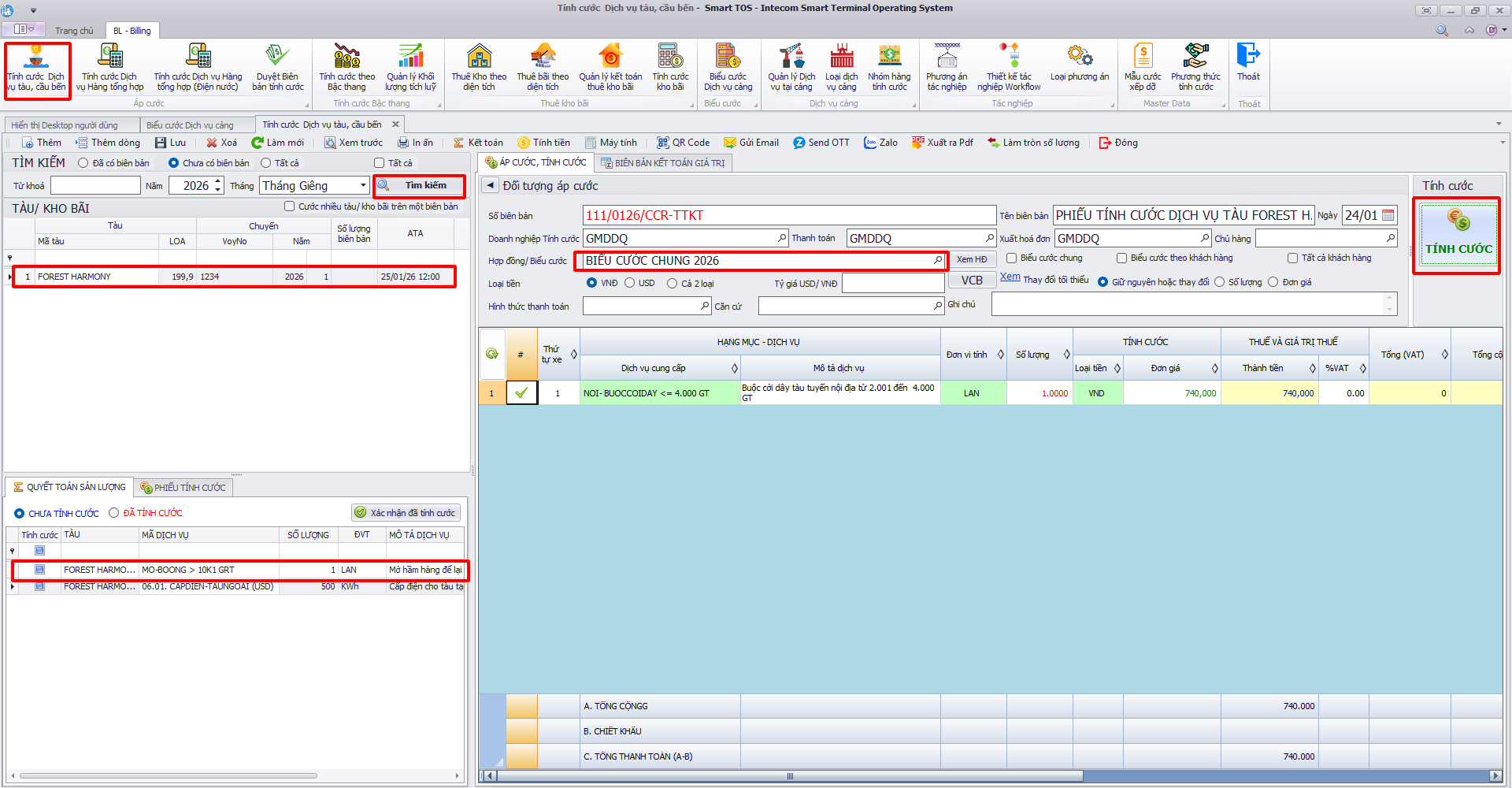1512x788 pixels.
Task: Select the Đã có biên bản radio
Action: [83, 163]
